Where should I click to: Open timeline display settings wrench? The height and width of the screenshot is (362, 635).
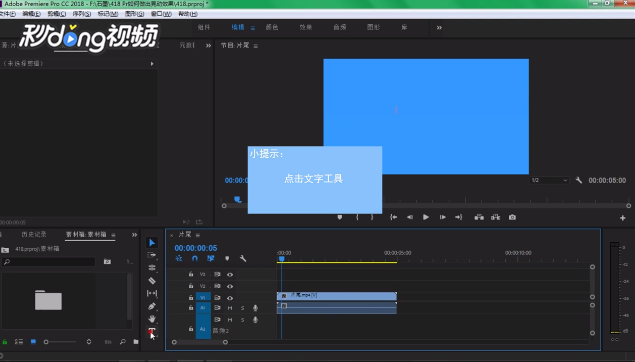click(243, 258)
